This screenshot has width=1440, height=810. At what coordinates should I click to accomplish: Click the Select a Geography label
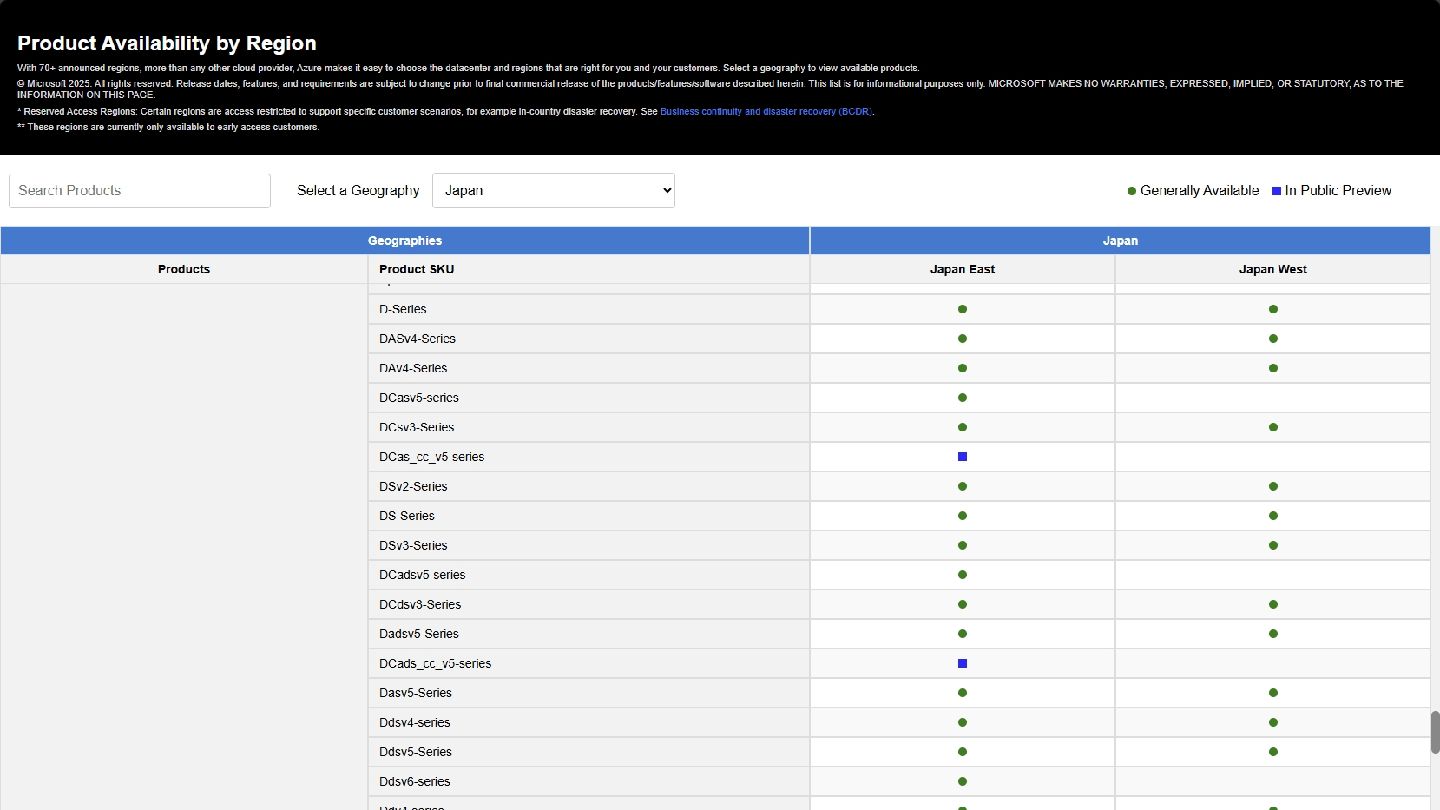coord(358,191)
